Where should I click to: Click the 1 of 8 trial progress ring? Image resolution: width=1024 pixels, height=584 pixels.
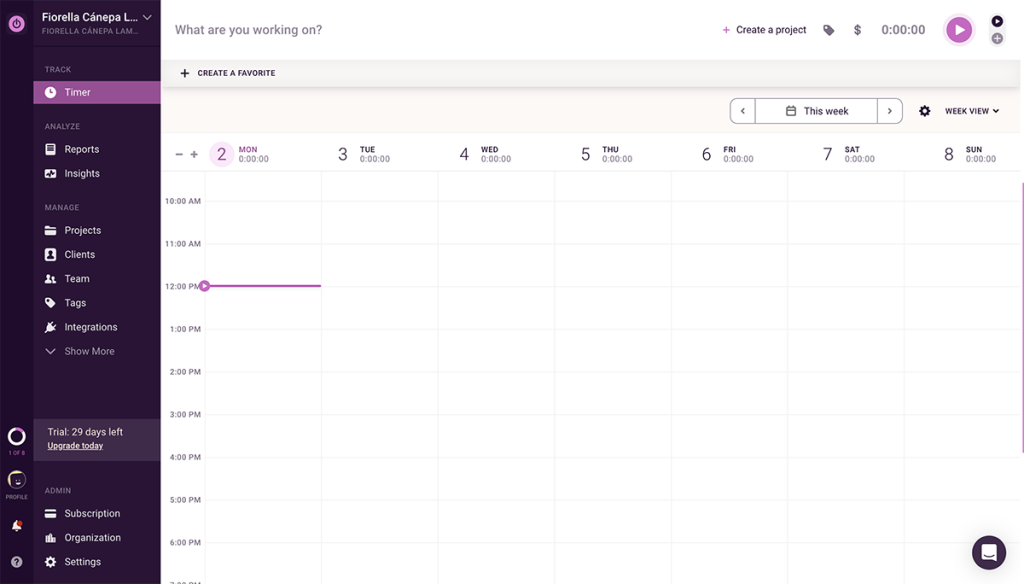tap(15, 437)
